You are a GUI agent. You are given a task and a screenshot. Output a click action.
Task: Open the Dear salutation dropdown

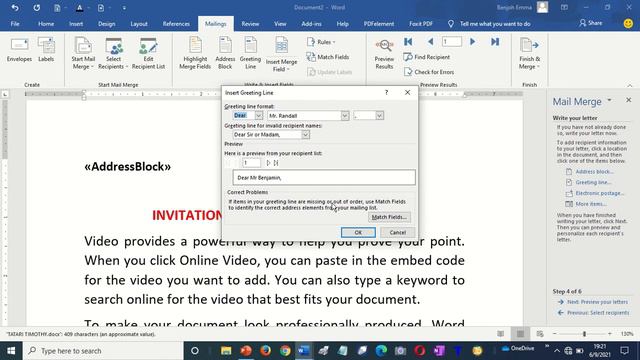(258, 116)
